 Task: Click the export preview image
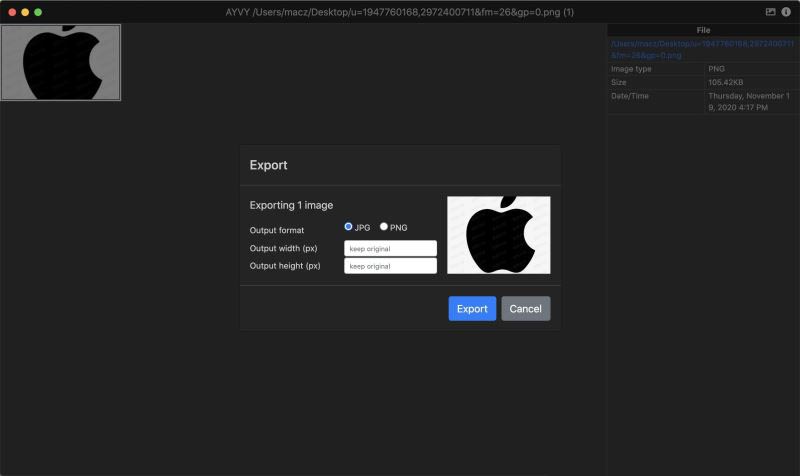[498, 235]
